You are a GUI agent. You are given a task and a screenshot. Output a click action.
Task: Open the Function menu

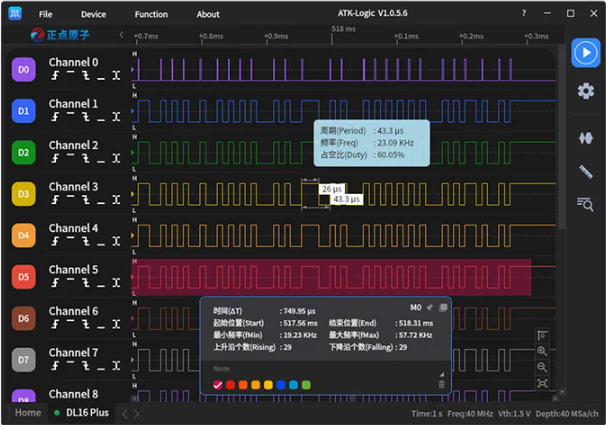(x=151, y=14)
